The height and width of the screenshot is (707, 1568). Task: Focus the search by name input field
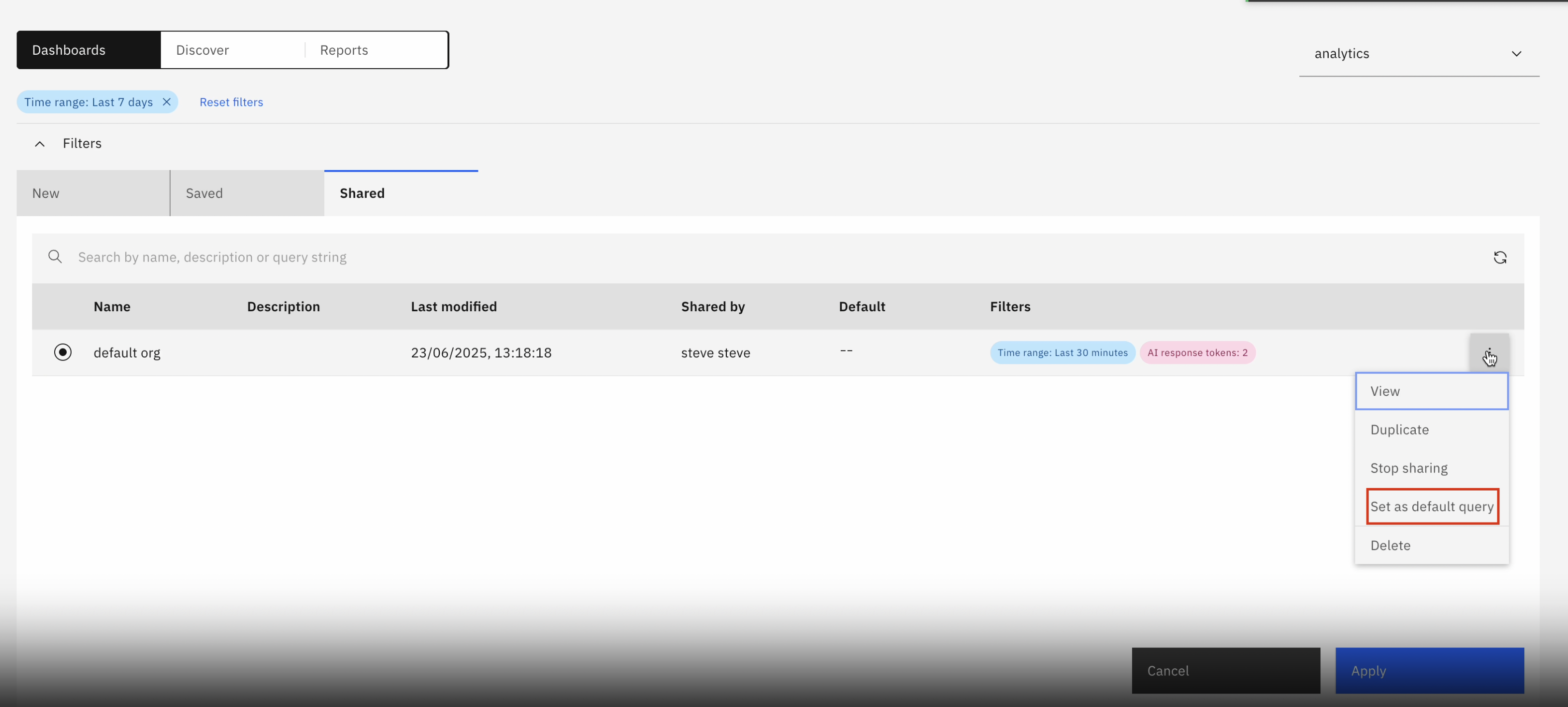click(730, 257)
